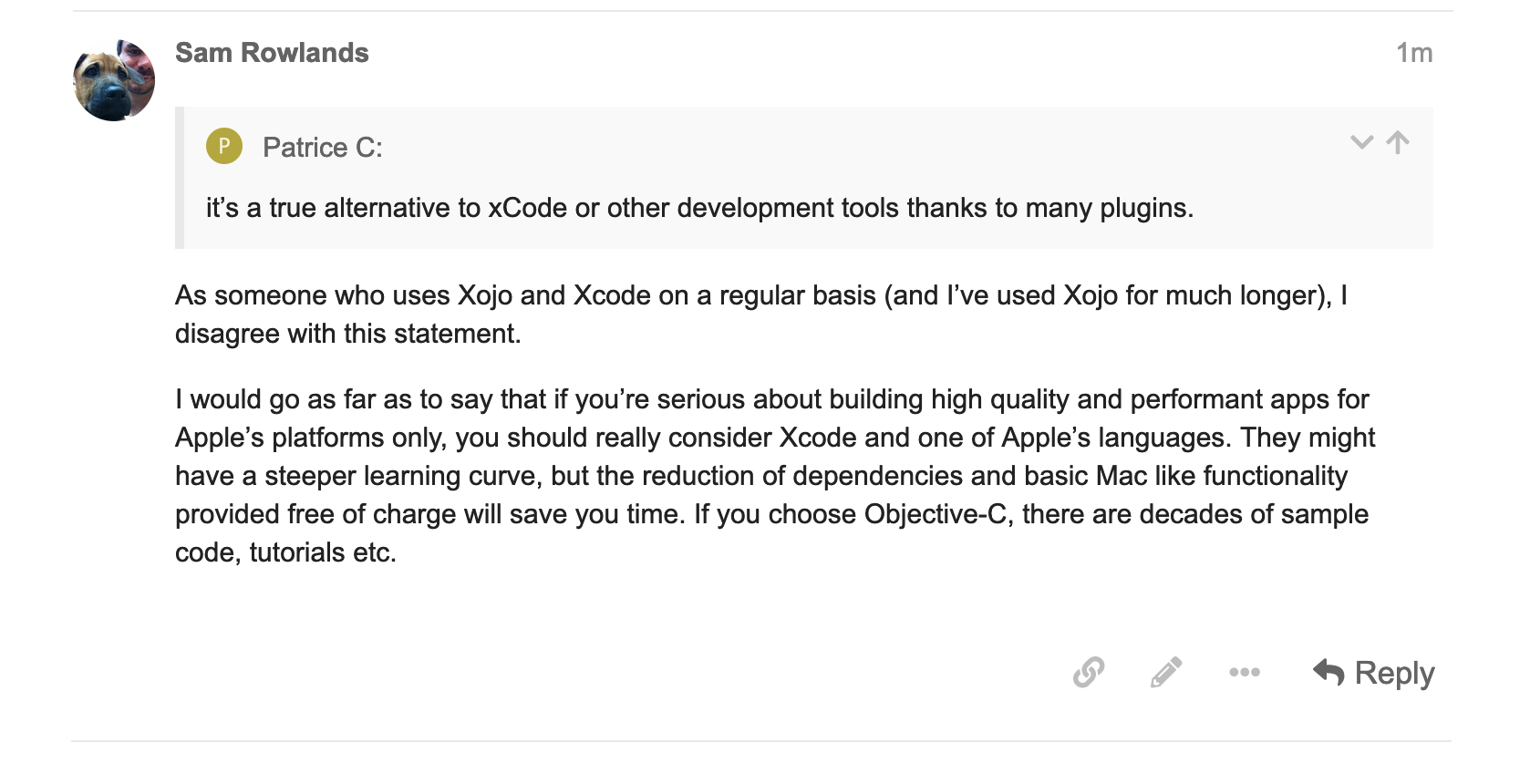Viewport: 1530px width, 784px height.
Task: Expand the Patrice C quote with chevron
Action: (1361, 142)
